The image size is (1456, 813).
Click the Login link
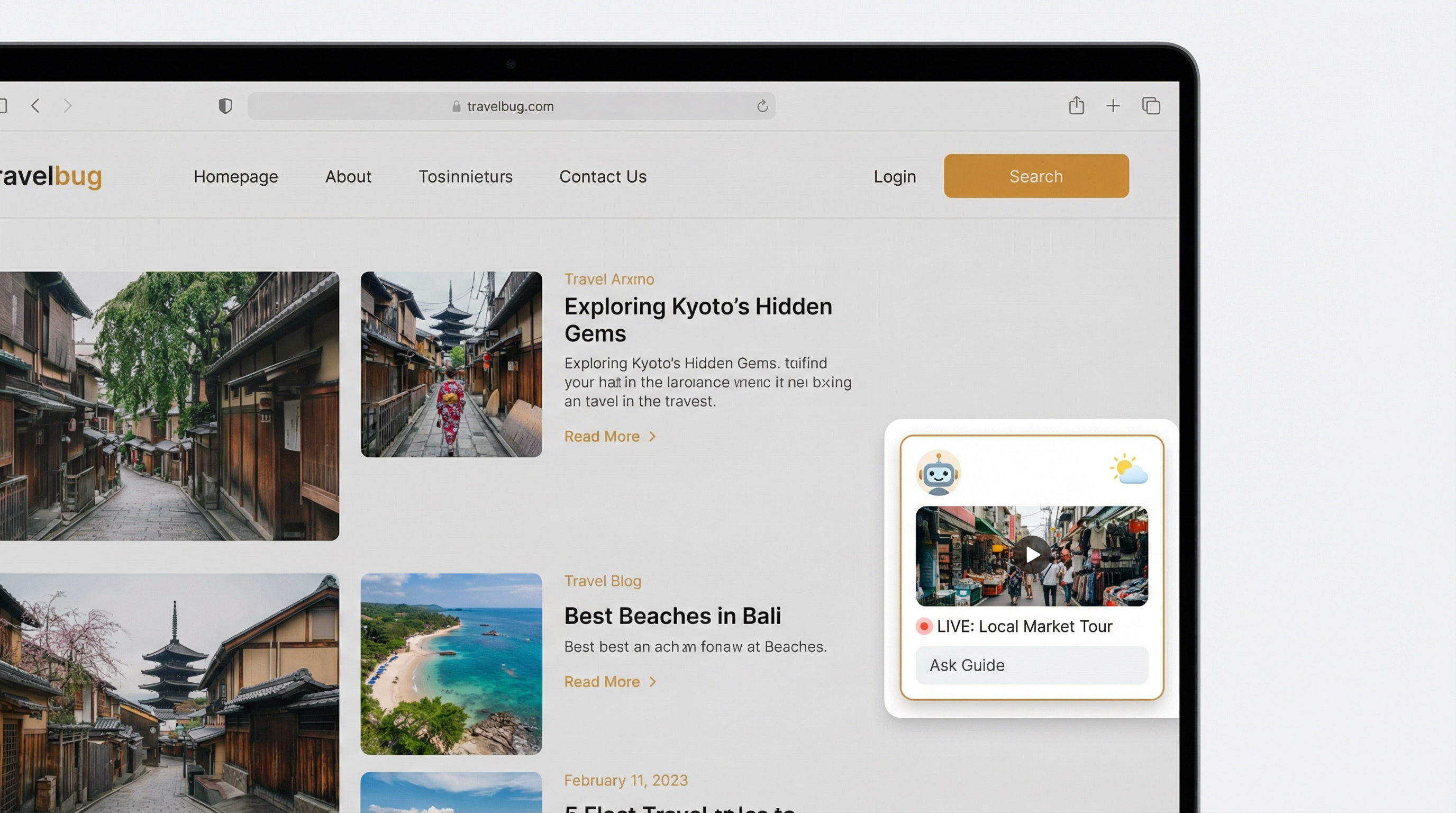(894, 176)
